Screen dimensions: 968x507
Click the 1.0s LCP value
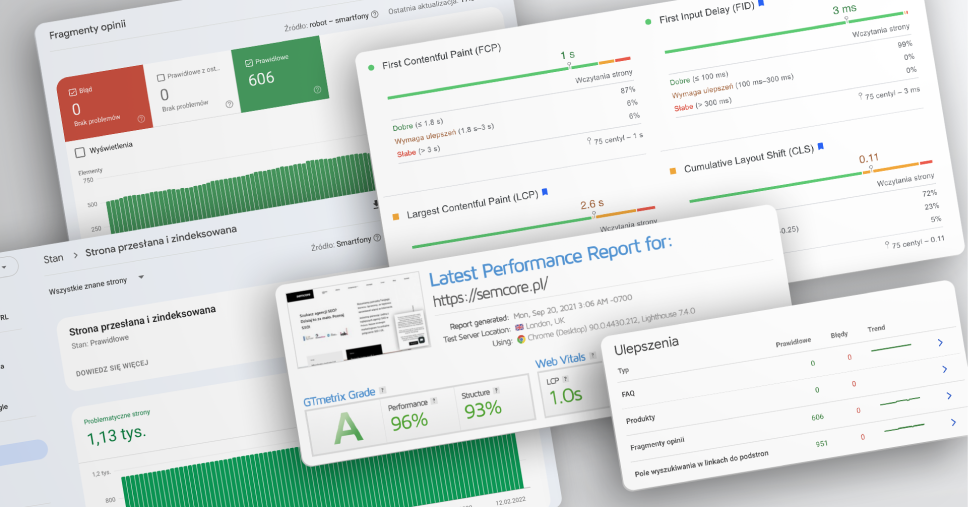pos(565,396)
